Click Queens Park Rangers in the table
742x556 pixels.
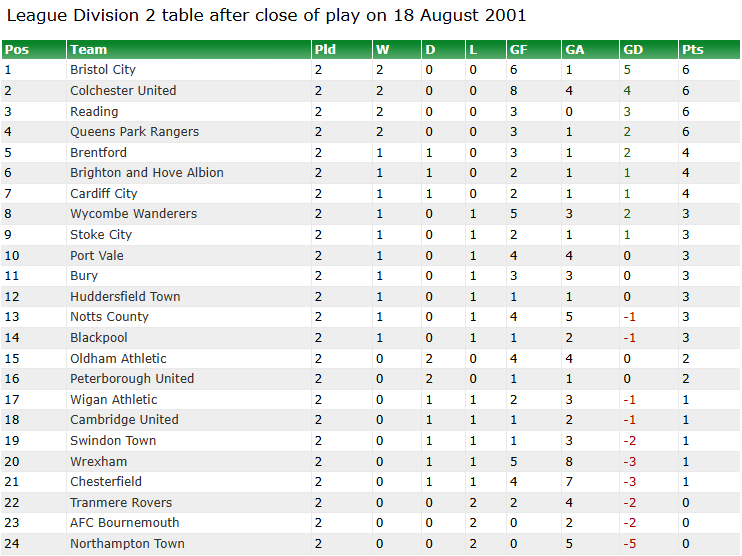coord(134,132)
